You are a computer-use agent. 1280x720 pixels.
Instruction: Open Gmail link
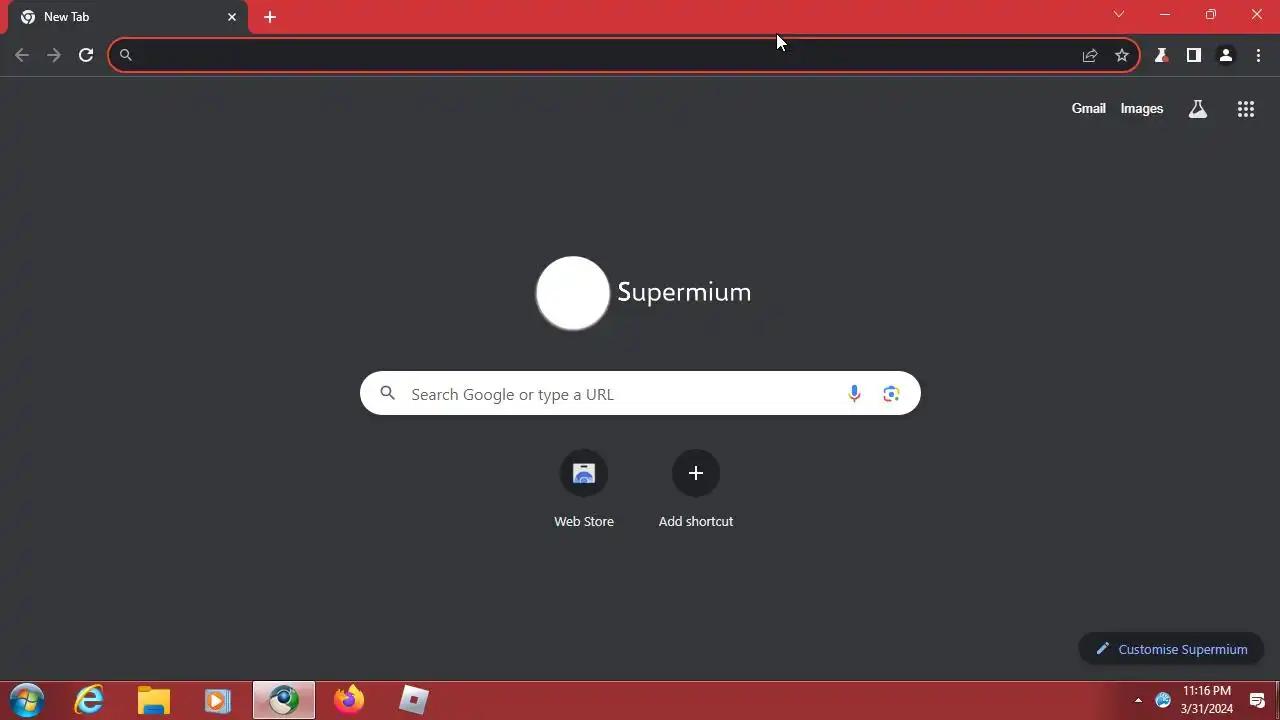(x=1088, y=108)
